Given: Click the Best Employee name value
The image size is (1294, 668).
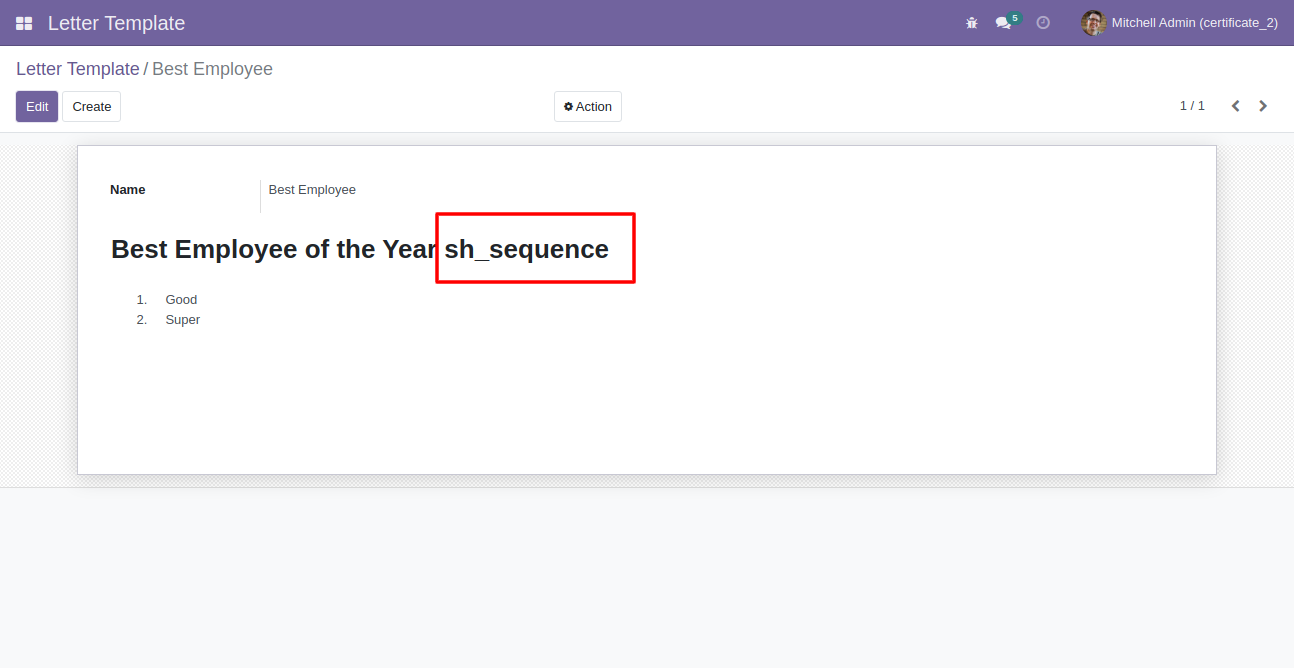Looking at the screenshot, I should 312,190.
